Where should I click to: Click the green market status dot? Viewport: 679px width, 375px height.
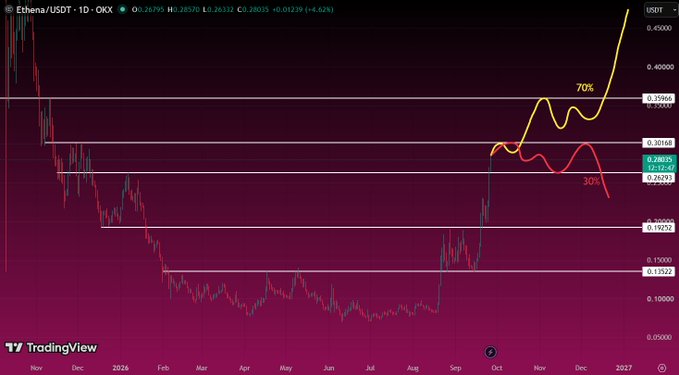[122, 10]
